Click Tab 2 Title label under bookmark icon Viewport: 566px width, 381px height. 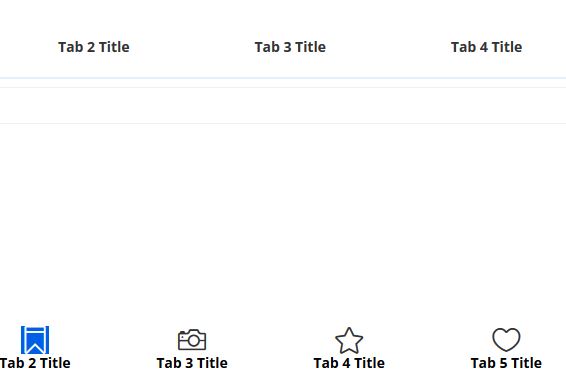35,363
